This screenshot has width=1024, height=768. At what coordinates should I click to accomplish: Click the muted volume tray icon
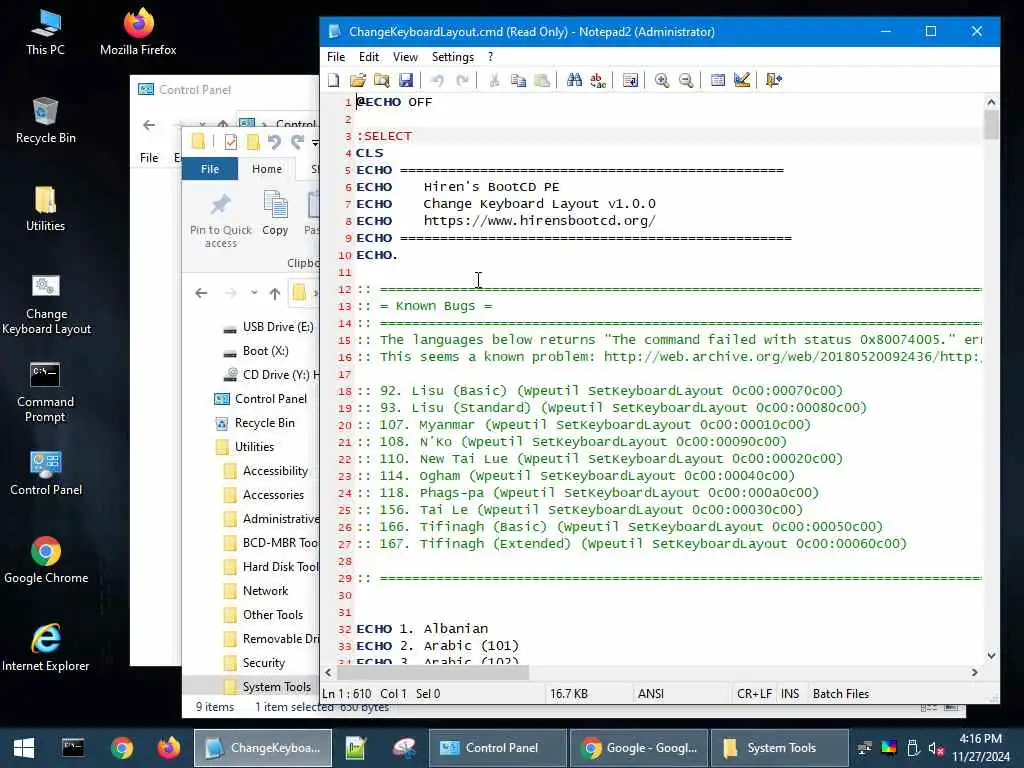[x=936, y=748]
